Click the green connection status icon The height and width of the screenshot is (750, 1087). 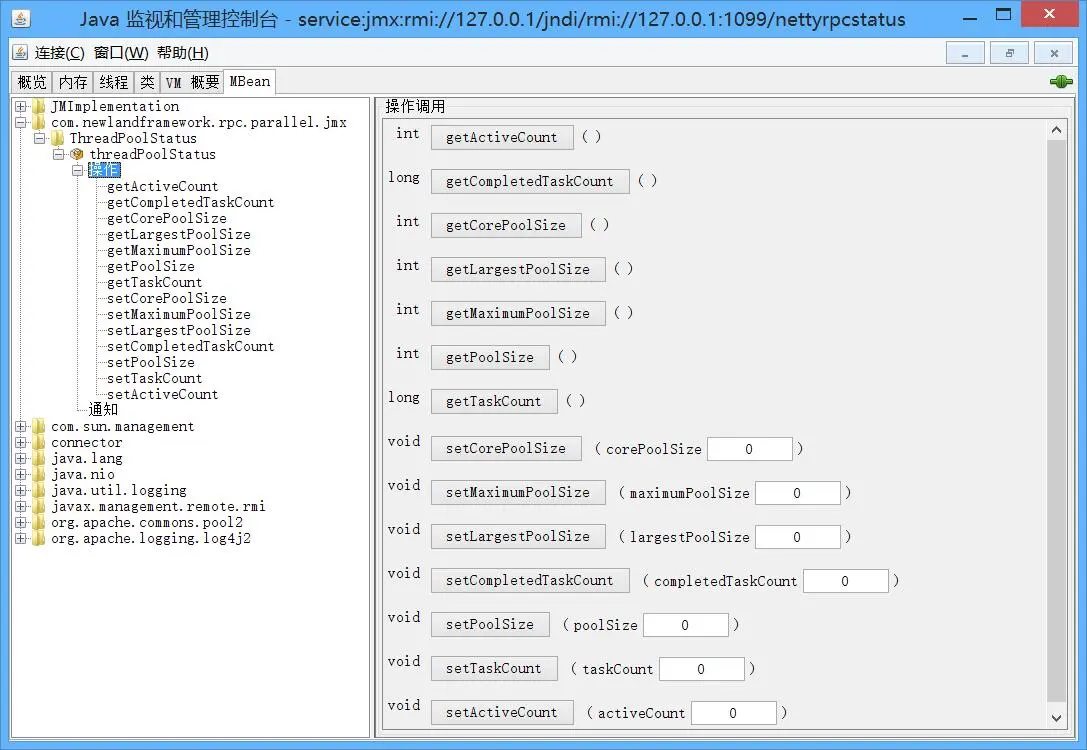pyautogui.click(x=1061, y=82)
